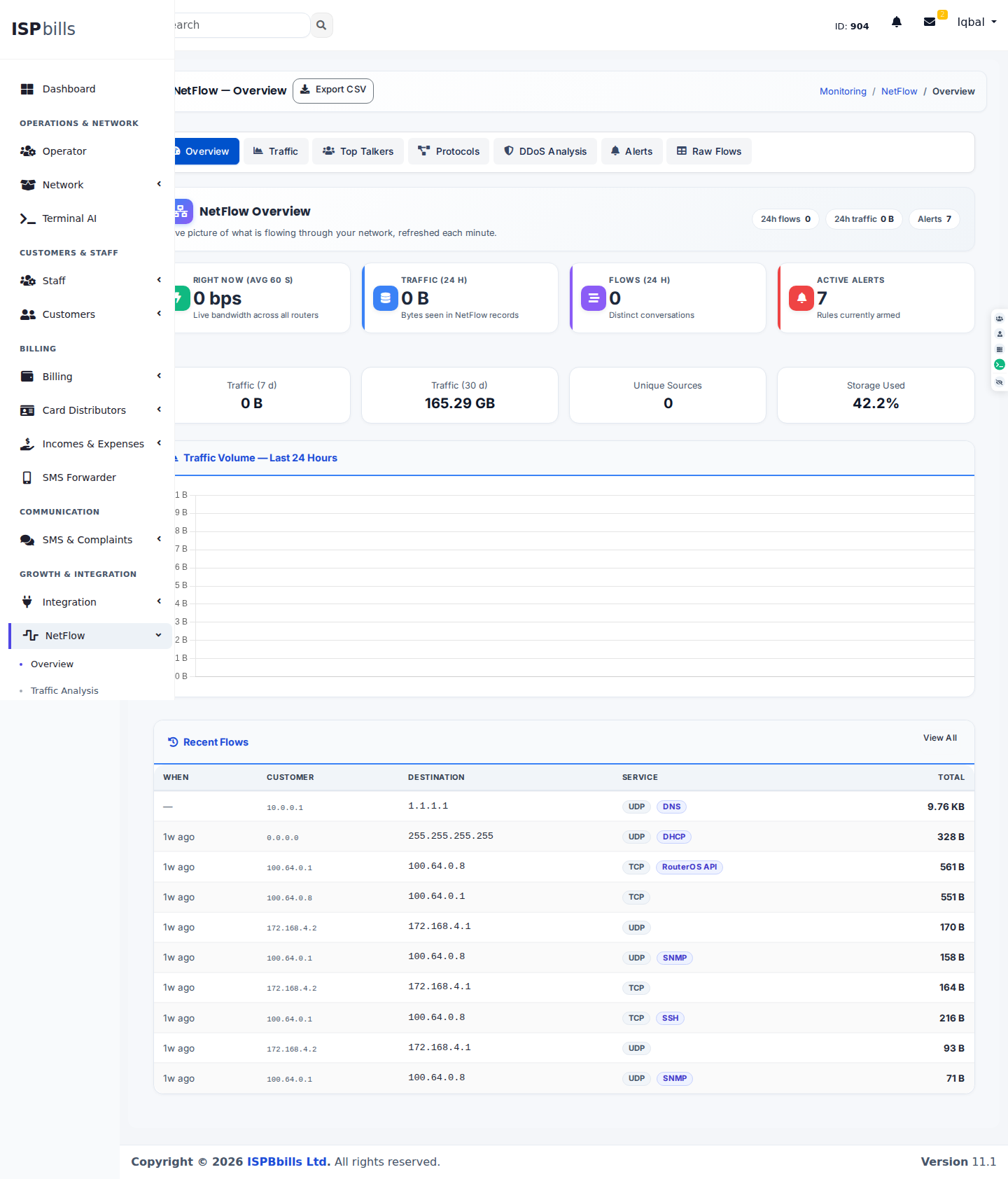Open the Iqbal user dropdown
1008x1179 pixels.
tap(976, 22)
